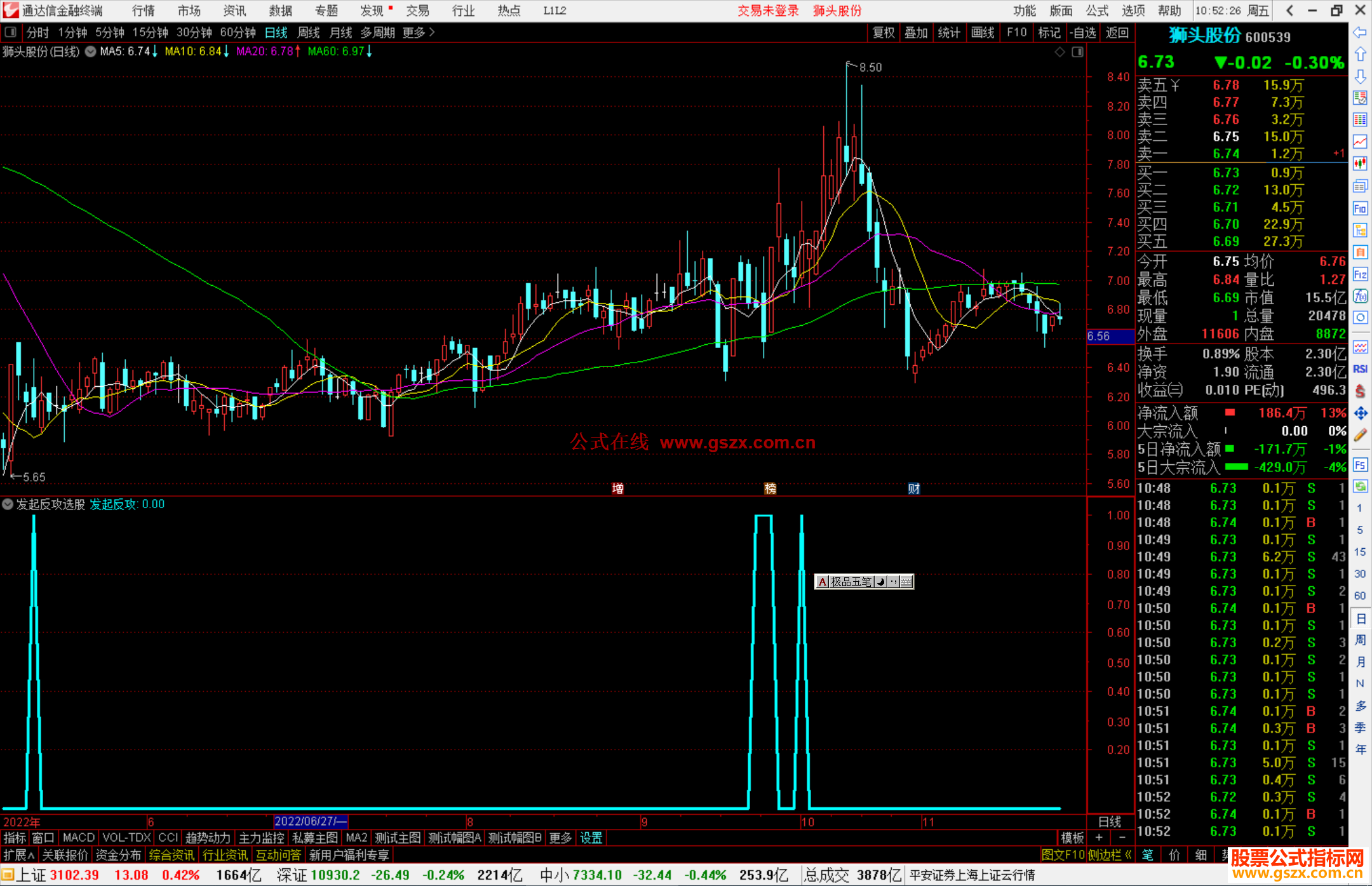Toggle the 发起反攻选股 indicator settings circle
This screenshot has width=1372, height=886.
[8, 504]
